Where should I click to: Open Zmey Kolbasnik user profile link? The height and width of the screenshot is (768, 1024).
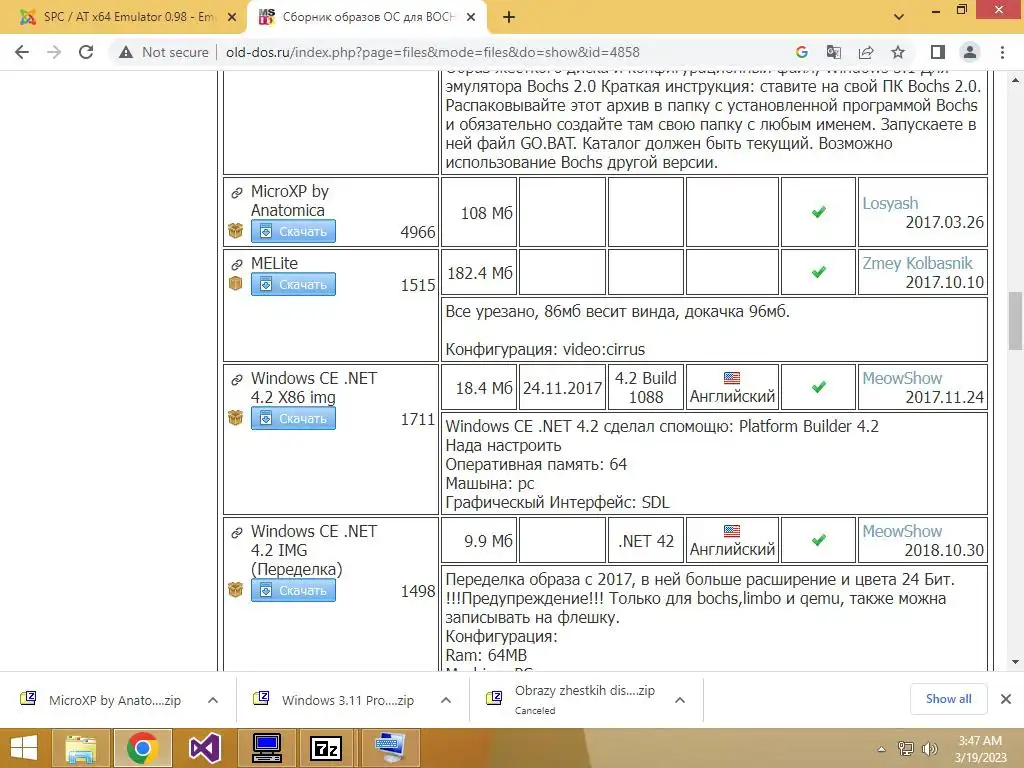(x=917, y=263)
